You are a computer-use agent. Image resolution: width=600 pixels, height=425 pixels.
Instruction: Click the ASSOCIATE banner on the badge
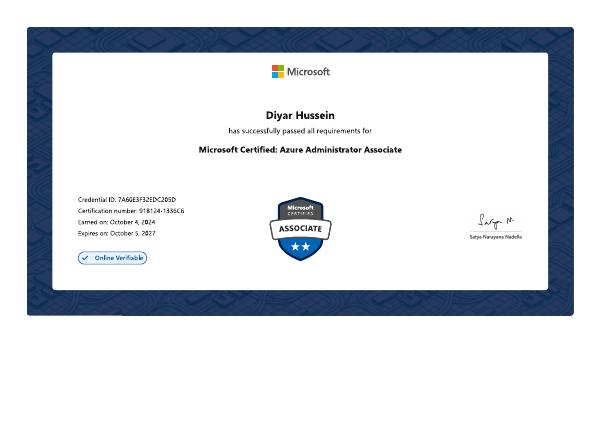coord(300,229)
